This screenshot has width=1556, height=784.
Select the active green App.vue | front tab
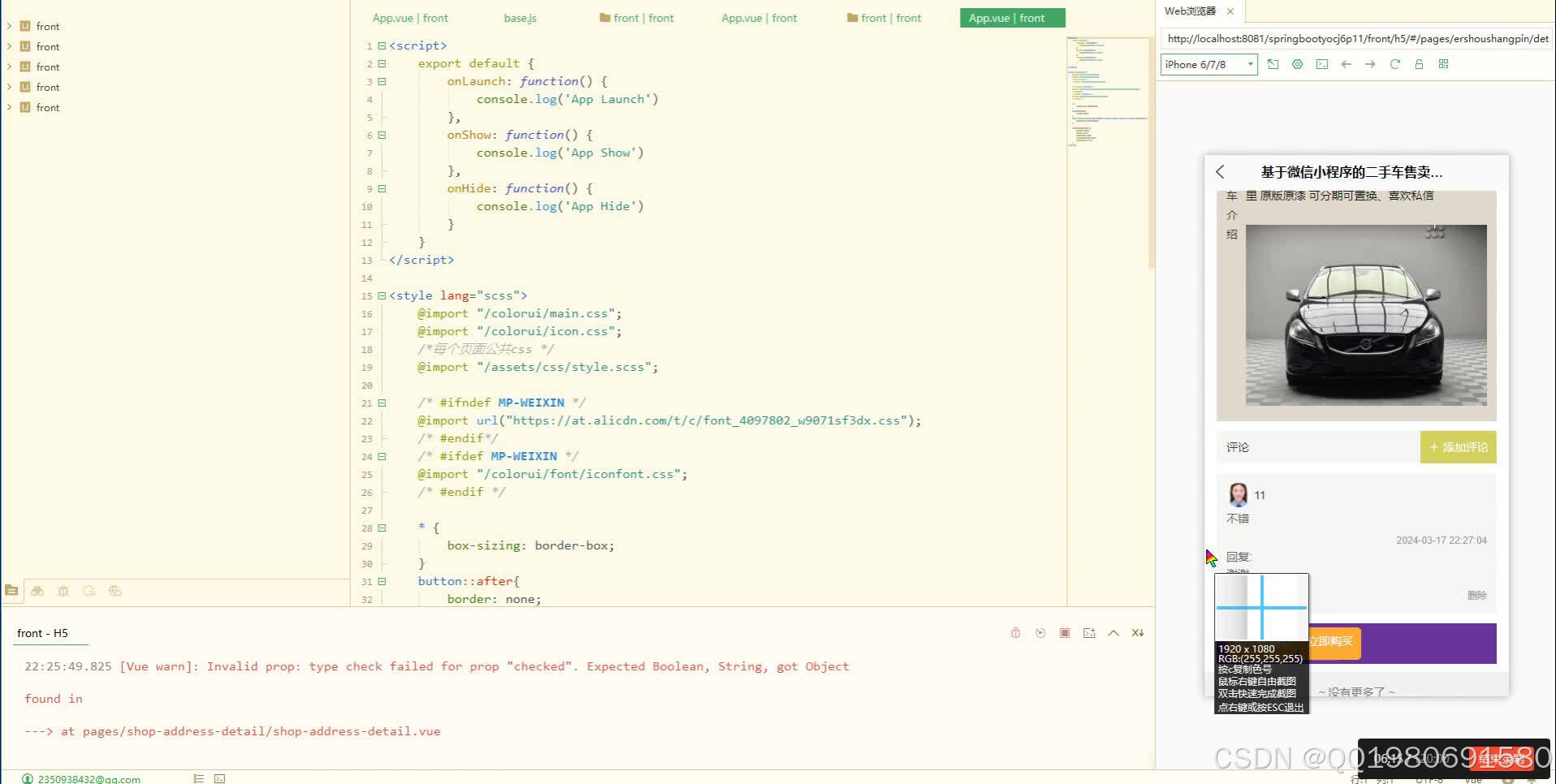point(1012,18)
